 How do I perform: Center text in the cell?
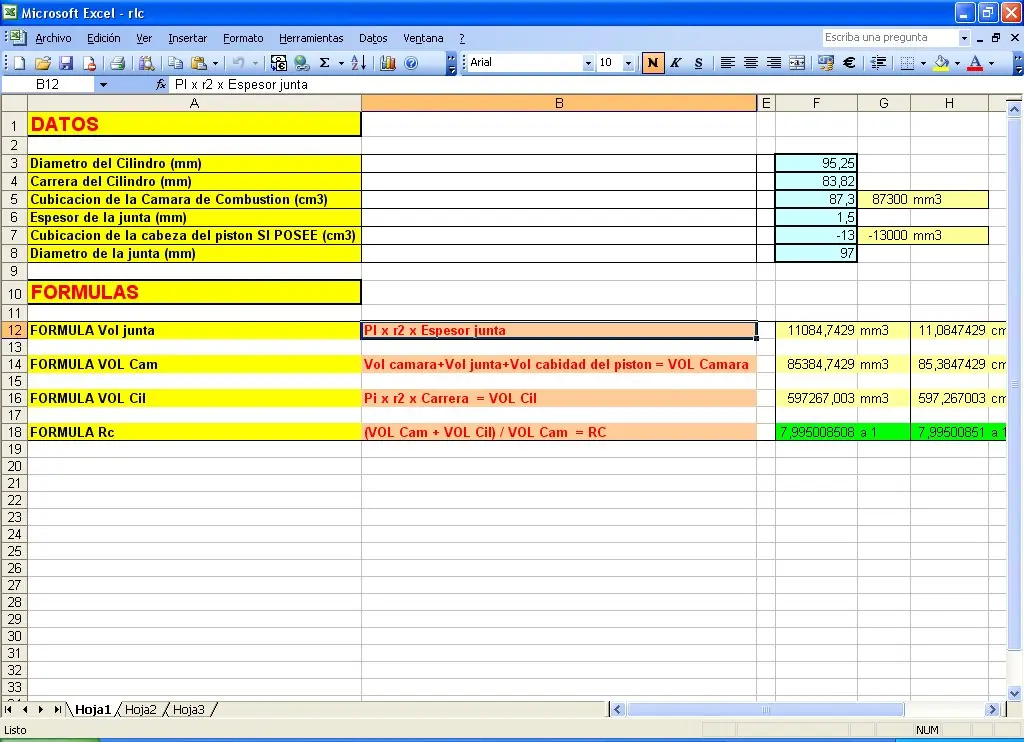tap(751, 63)
